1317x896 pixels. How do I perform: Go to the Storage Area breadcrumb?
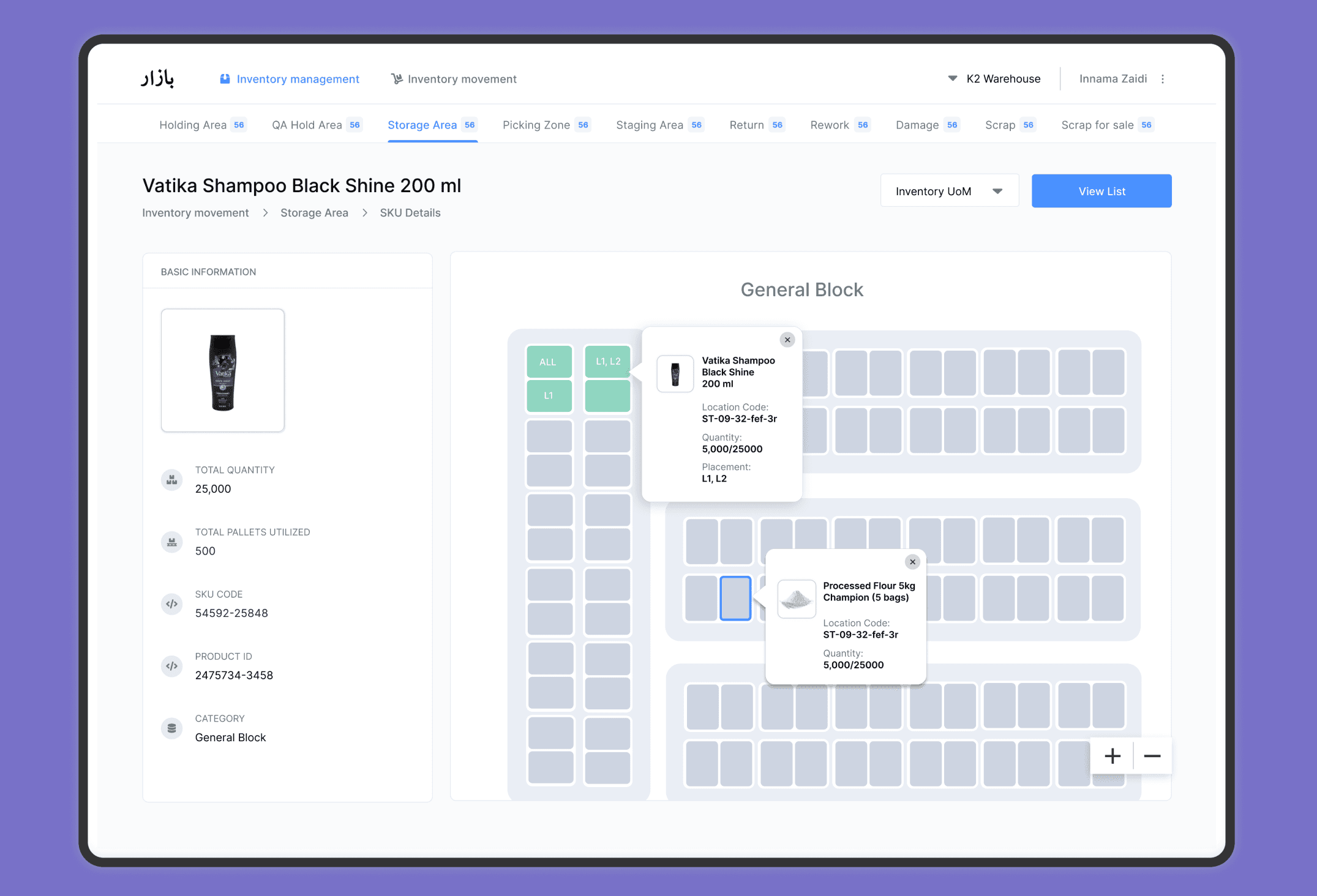pos(314,213)
